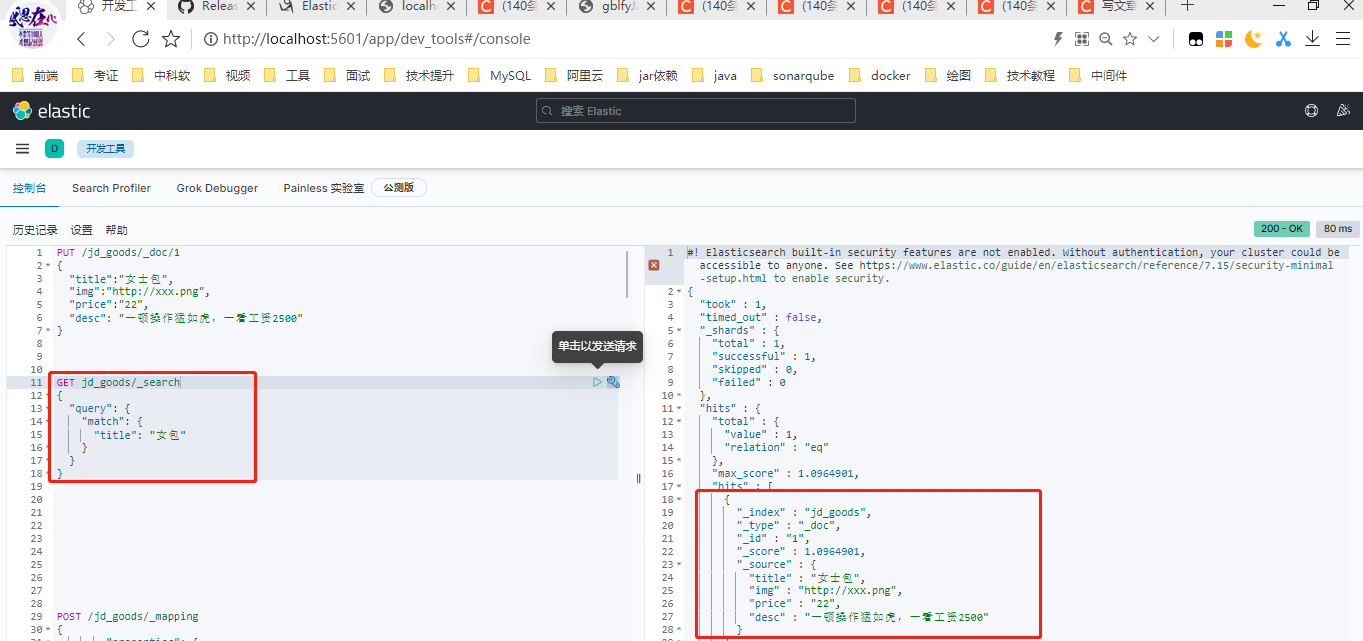This screenshot has height=641, width=1363.
Task: Click the split-pane resize handle between editors
Action: (x=638, y=478)
